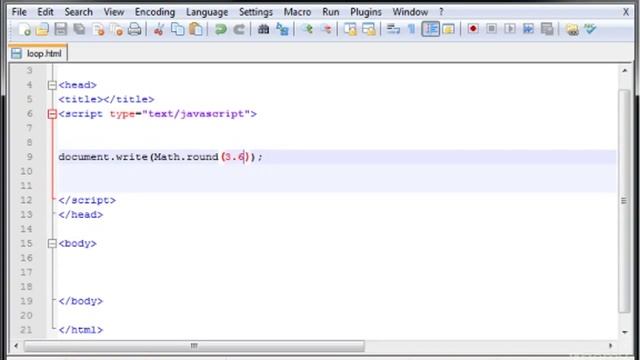Click the spell-check icon at toolbar end
This screenshot has width=640, height=360.
coord(590,29)
